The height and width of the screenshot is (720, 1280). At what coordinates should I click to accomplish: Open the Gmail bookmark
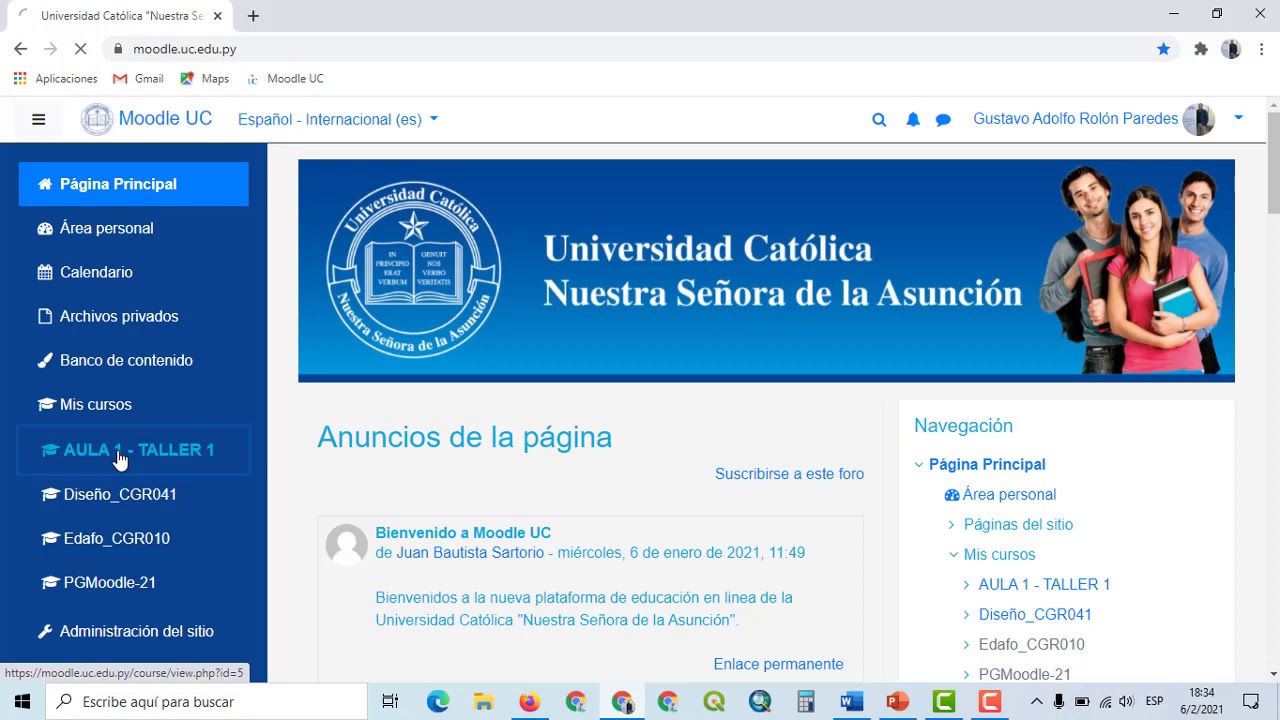(x=138, y=78)
